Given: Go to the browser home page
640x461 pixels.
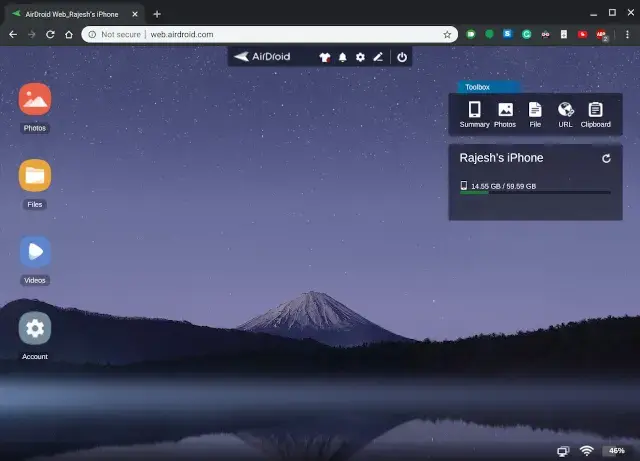Looking at the screenshot, I should tap(69, 34).
